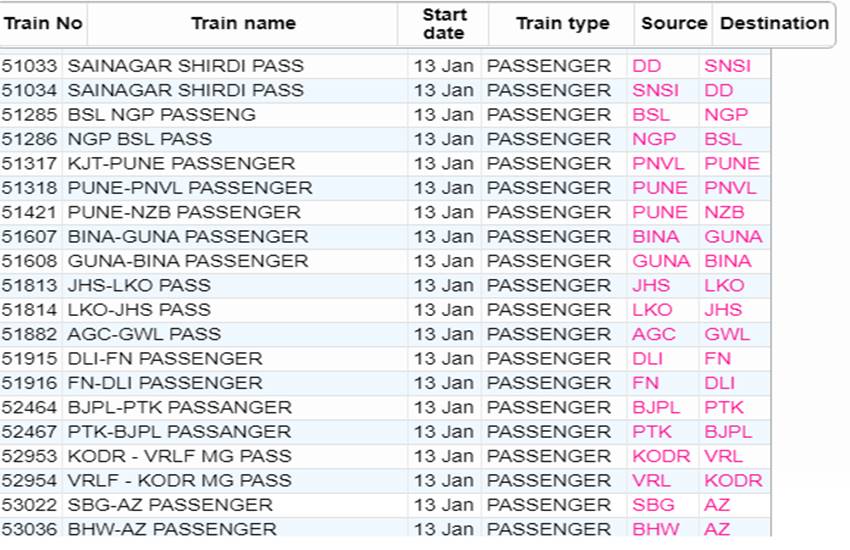Image resolution: width=850 pixels, height=550 pixels.
Task: Click the Train name column header
Action: (x=243, y=24)
